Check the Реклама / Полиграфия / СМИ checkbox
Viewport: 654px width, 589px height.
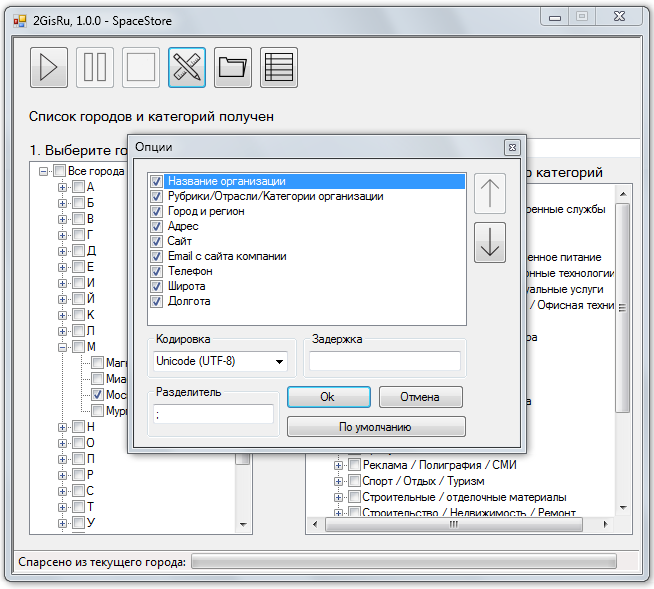tap(355, 465)
